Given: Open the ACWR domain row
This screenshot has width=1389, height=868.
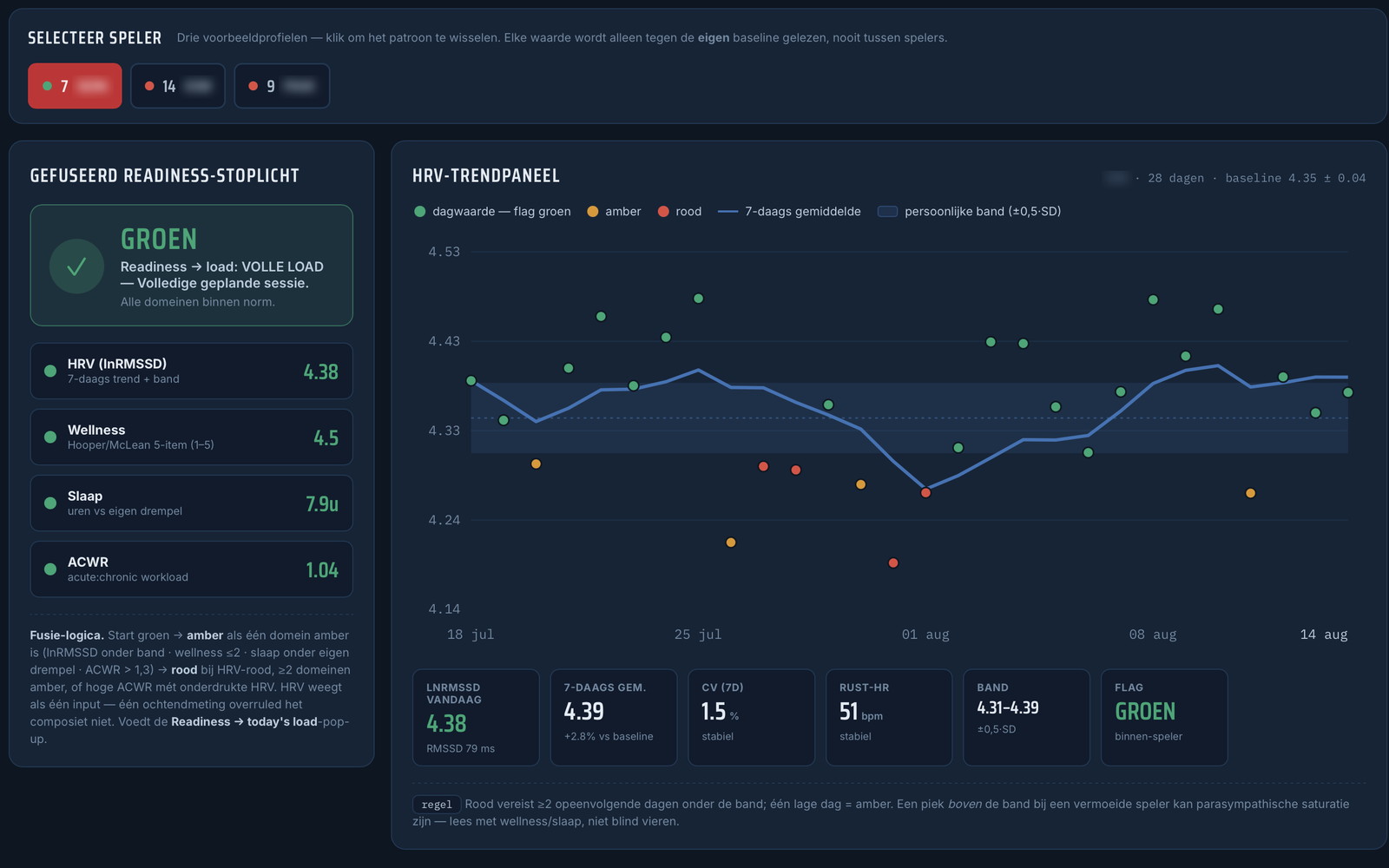Looking at the screenshot, I should pyautogui.click(x=191, y=569).
